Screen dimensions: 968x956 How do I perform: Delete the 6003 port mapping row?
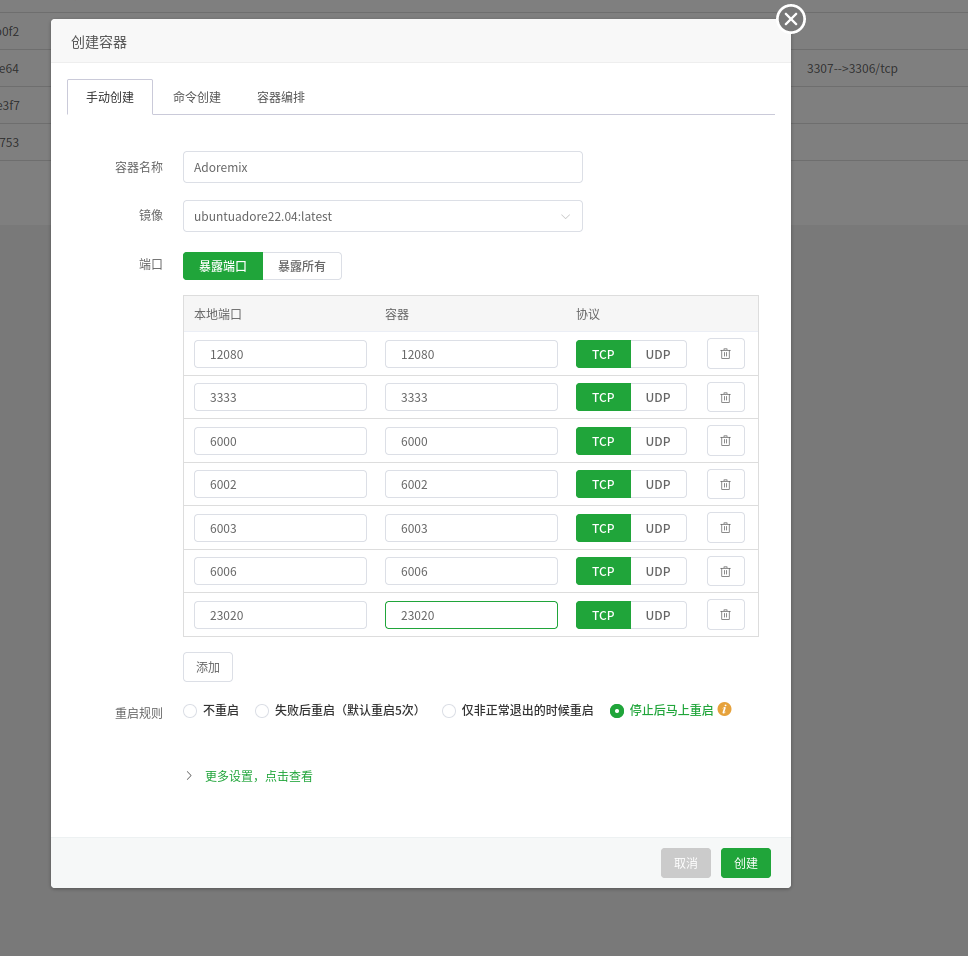pos(725,528)
